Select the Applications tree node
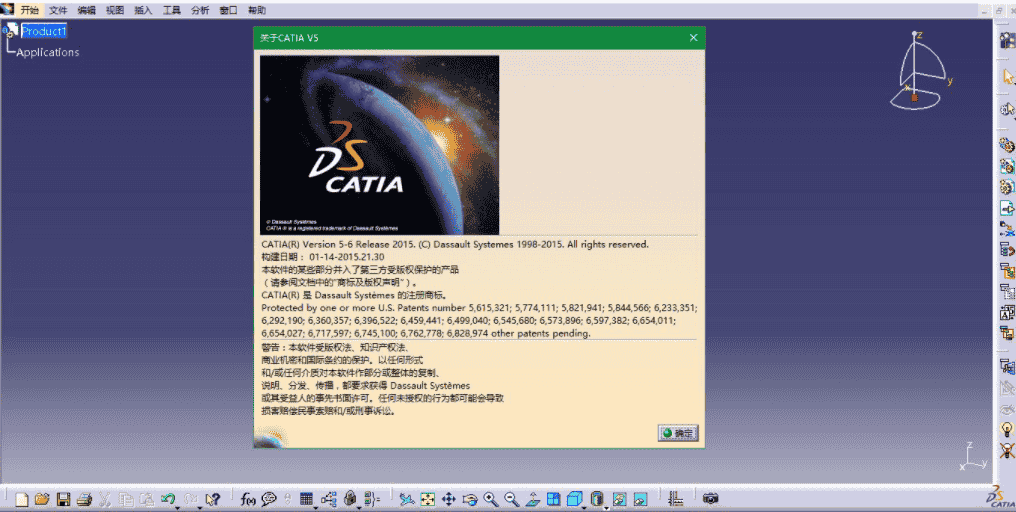The image size is (1016, 512). pos(48,52)
